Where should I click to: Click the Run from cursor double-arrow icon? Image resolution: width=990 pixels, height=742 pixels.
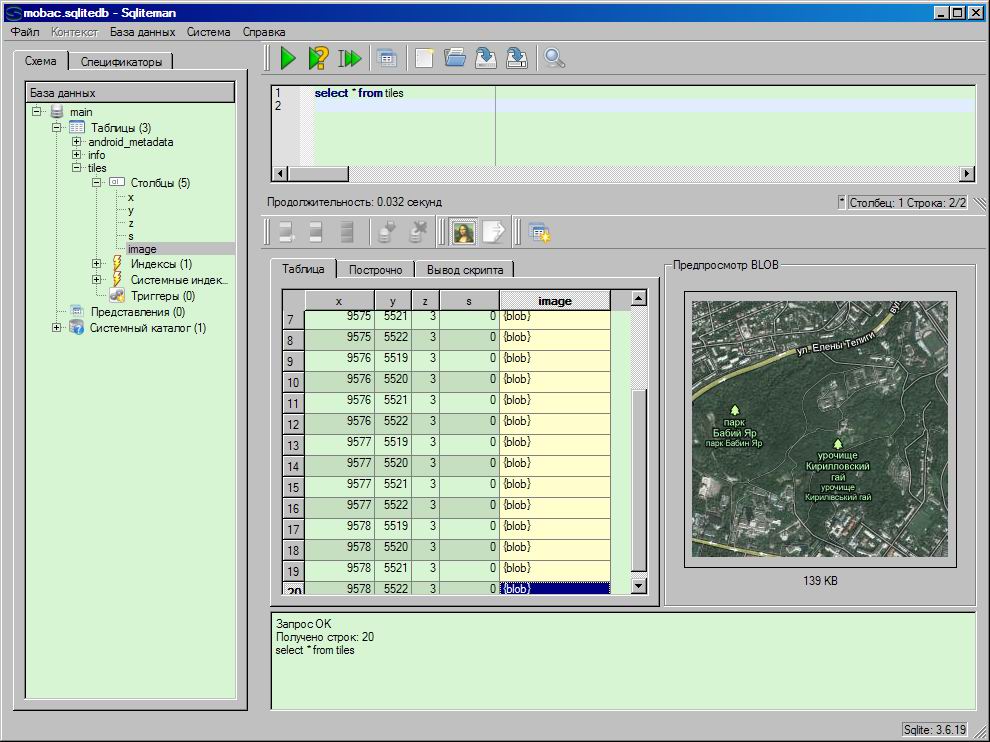click(x=349, y=59)
